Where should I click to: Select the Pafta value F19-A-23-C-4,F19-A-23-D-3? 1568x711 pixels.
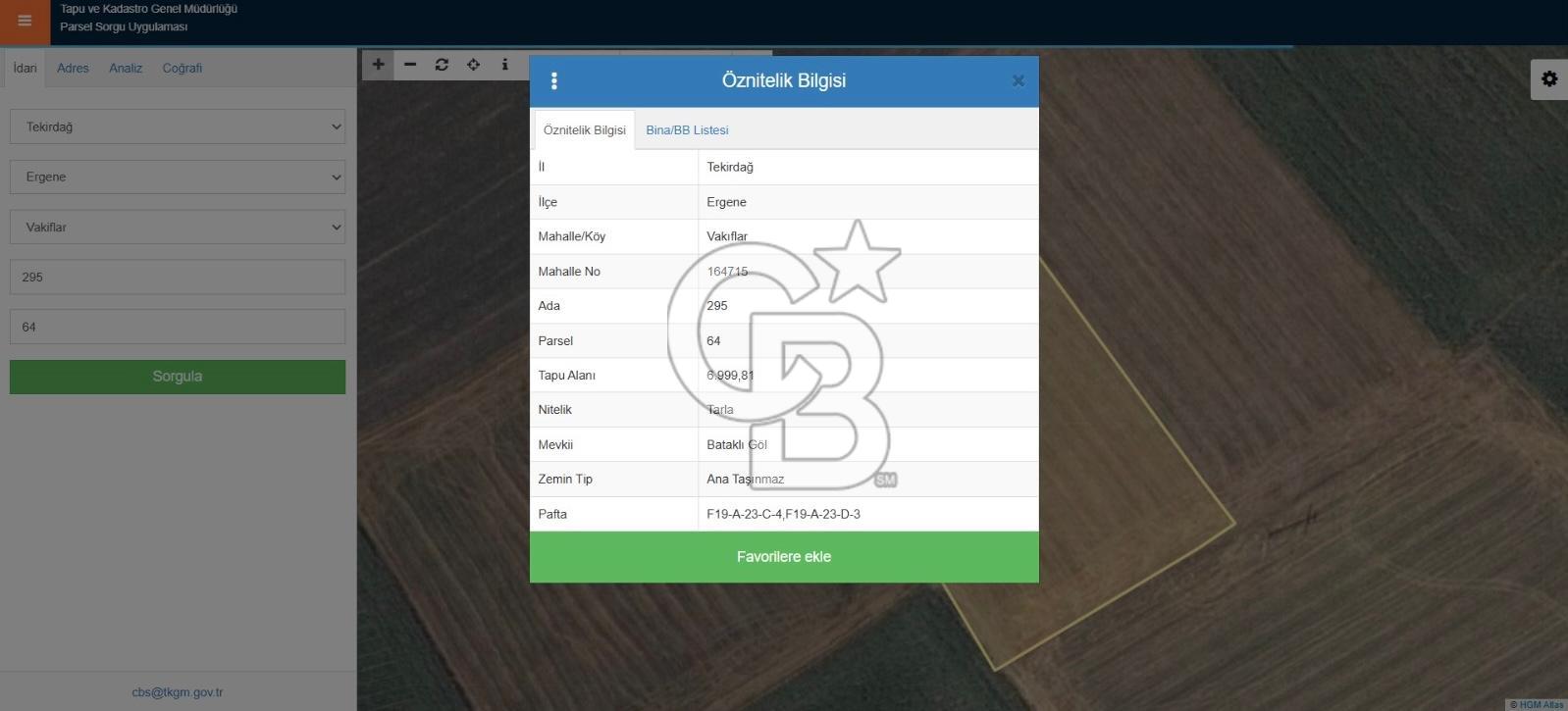pos(784,514)
